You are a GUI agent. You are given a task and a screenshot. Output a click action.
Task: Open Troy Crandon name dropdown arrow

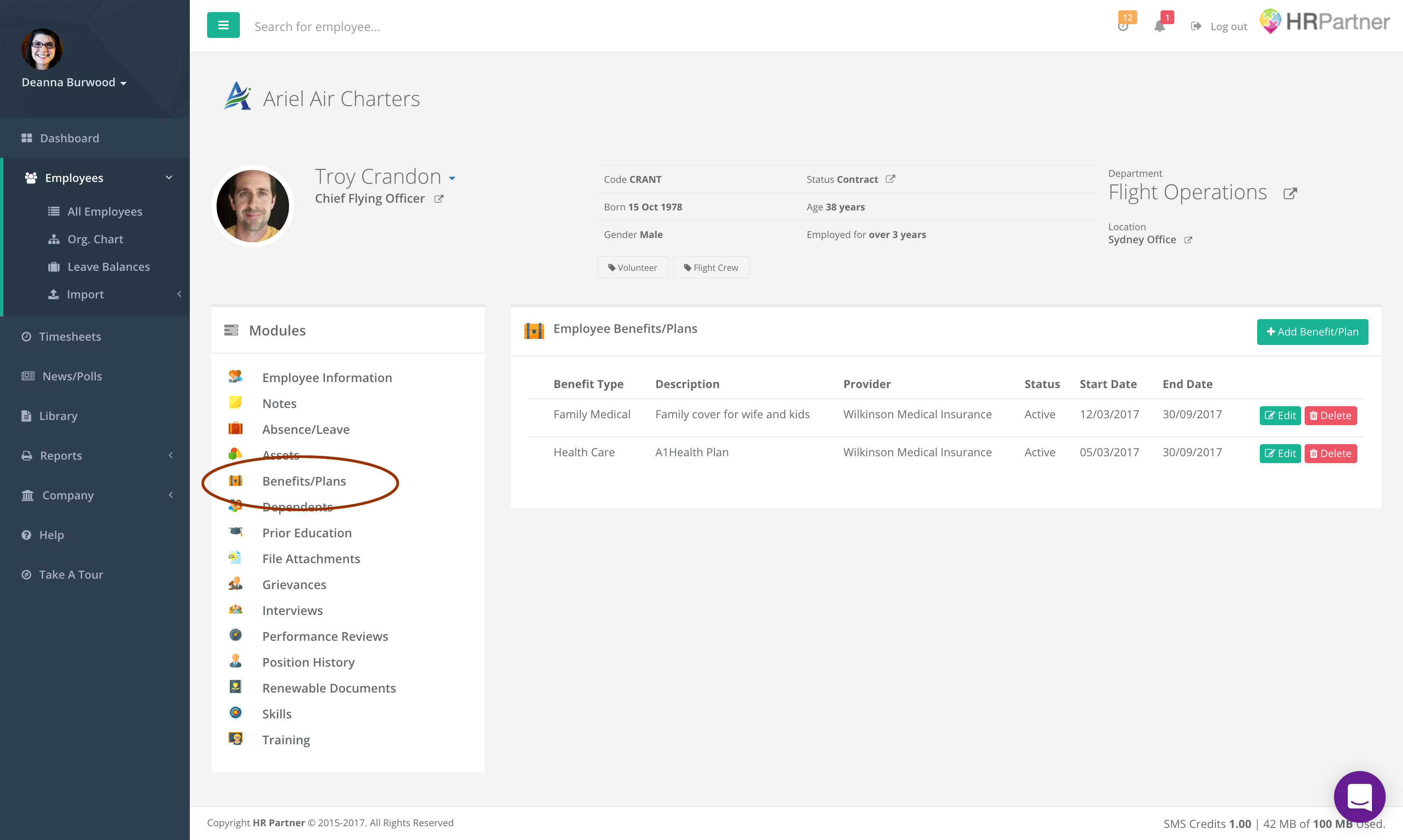[x=452, y=178]
